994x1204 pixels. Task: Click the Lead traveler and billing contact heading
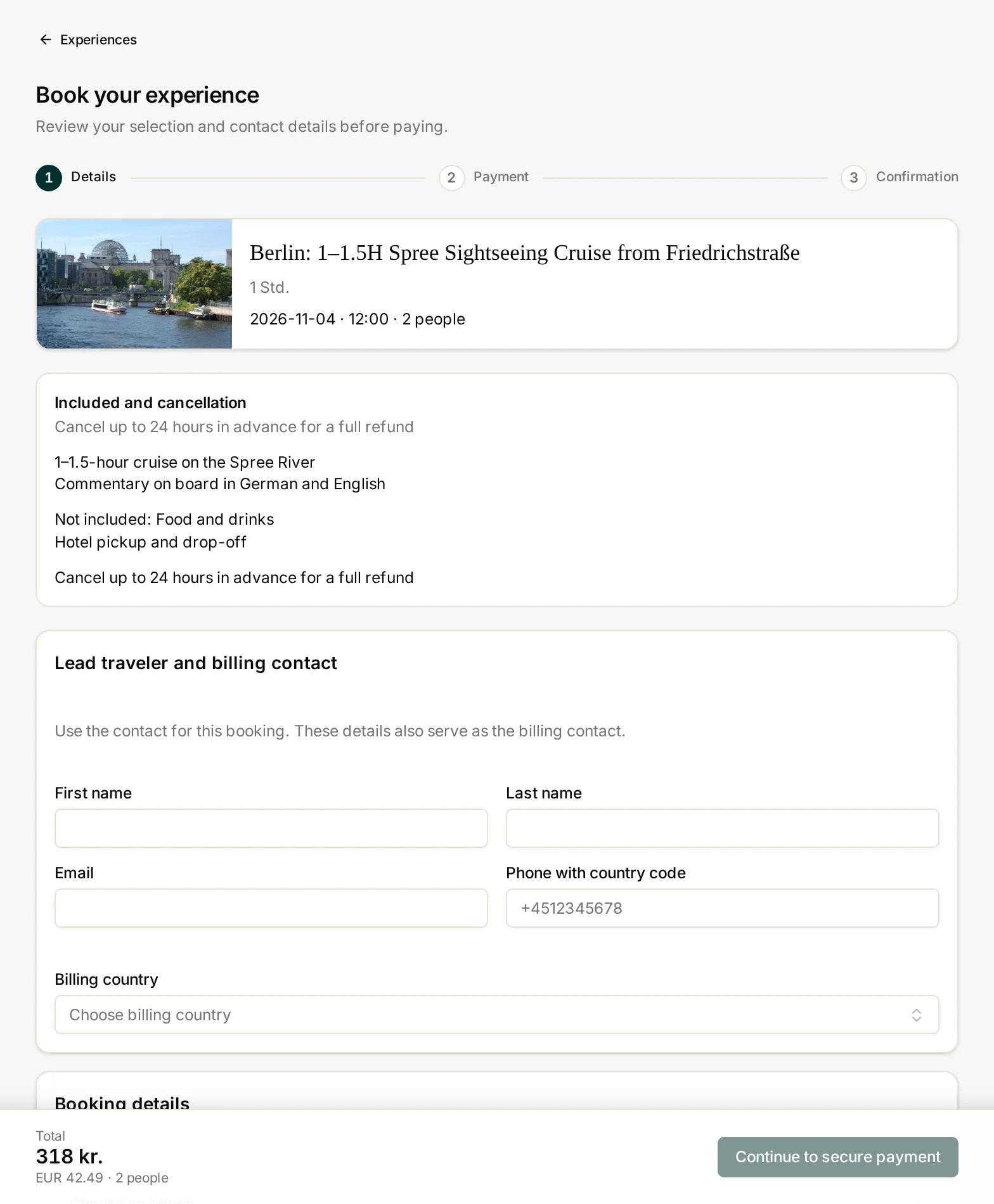(x=196, y=663)
